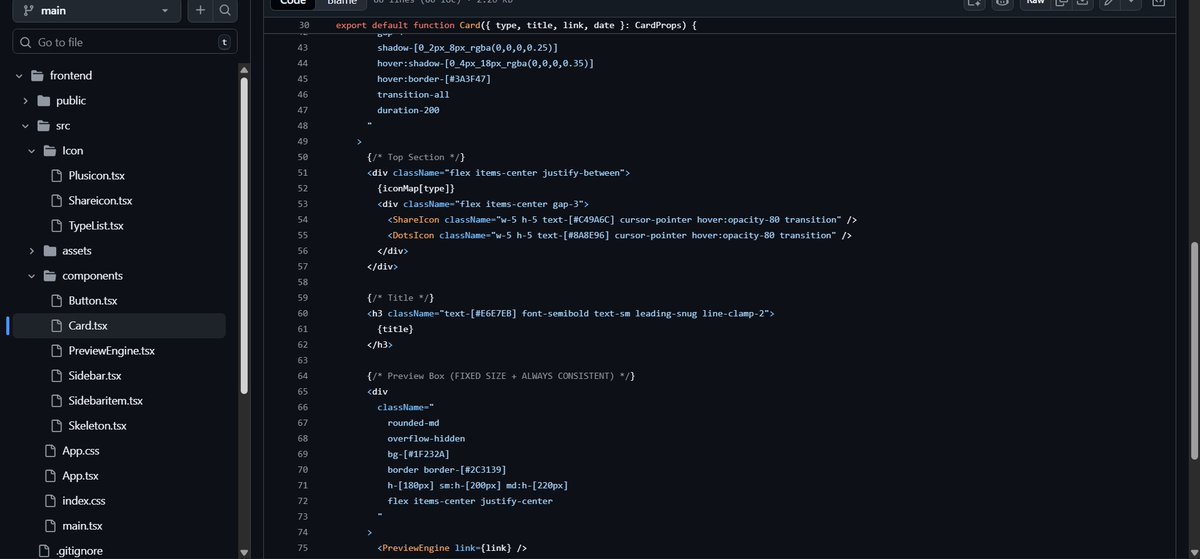The image size is (1200, 559).
Task: Click the Sidebaritem.tsx file icon
Action: pos(56,401)
